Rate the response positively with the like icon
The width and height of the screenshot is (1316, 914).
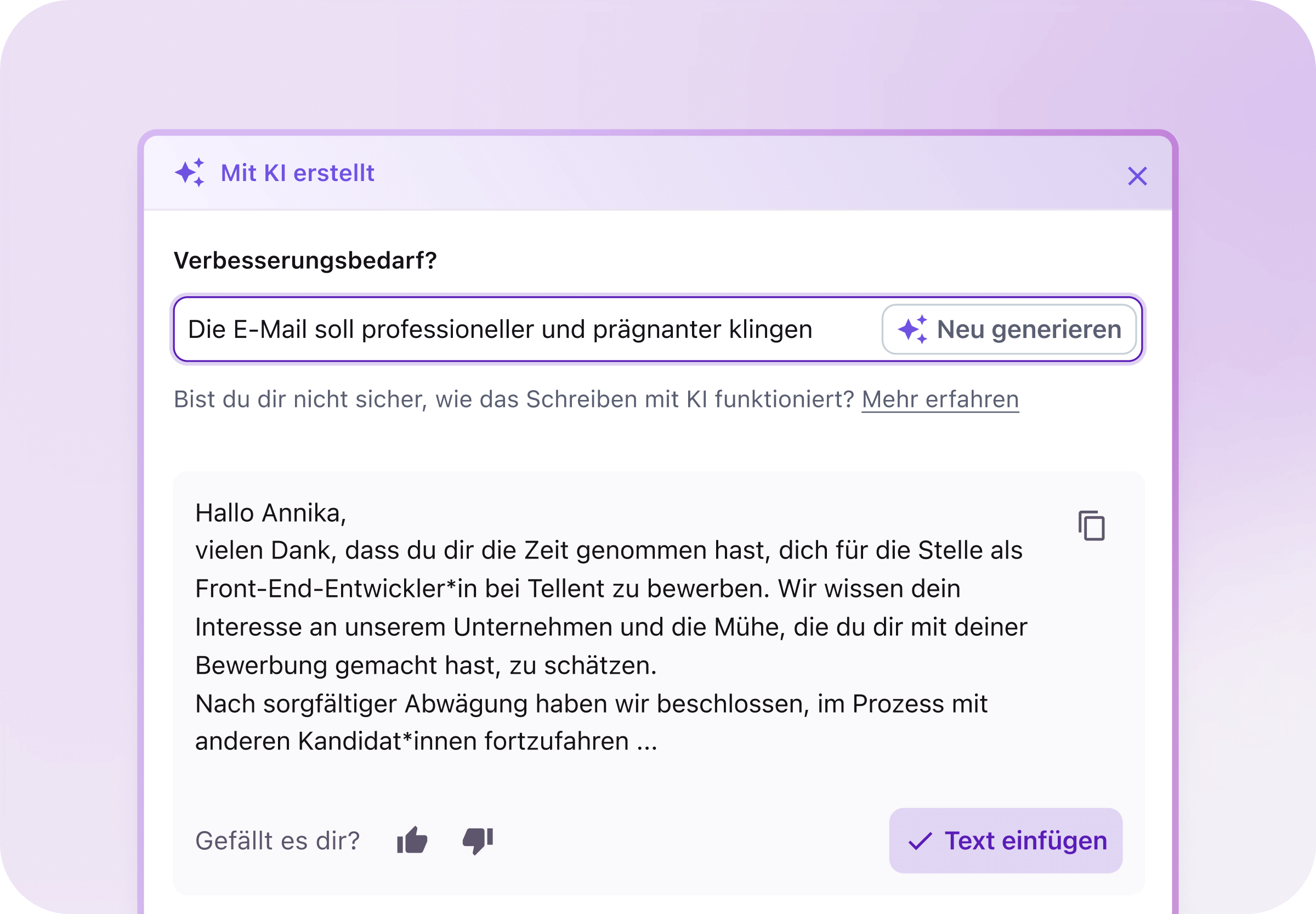(412, 841)
